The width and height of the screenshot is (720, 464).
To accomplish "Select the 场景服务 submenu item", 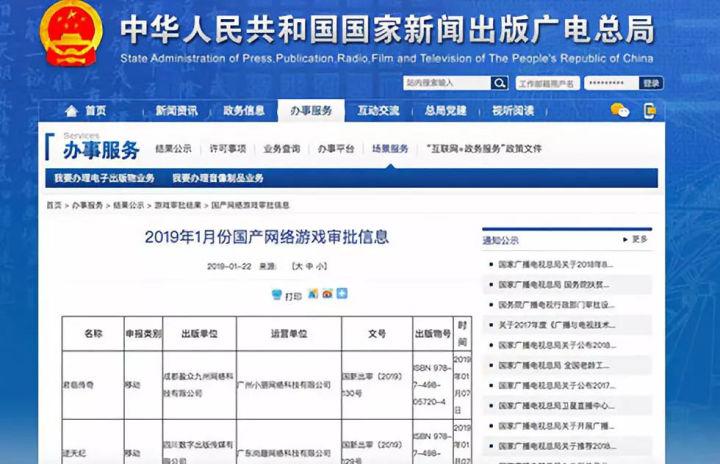I will (x=390, y=149).
